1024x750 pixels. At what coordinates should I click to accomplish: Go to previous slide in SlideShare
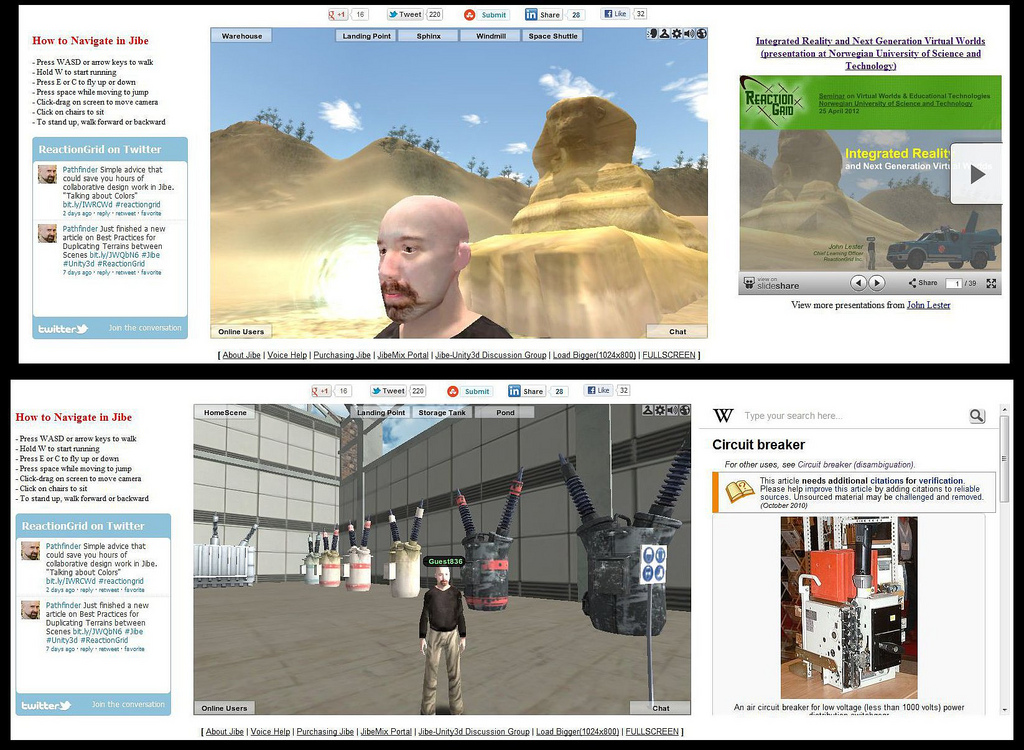[858, 283]
